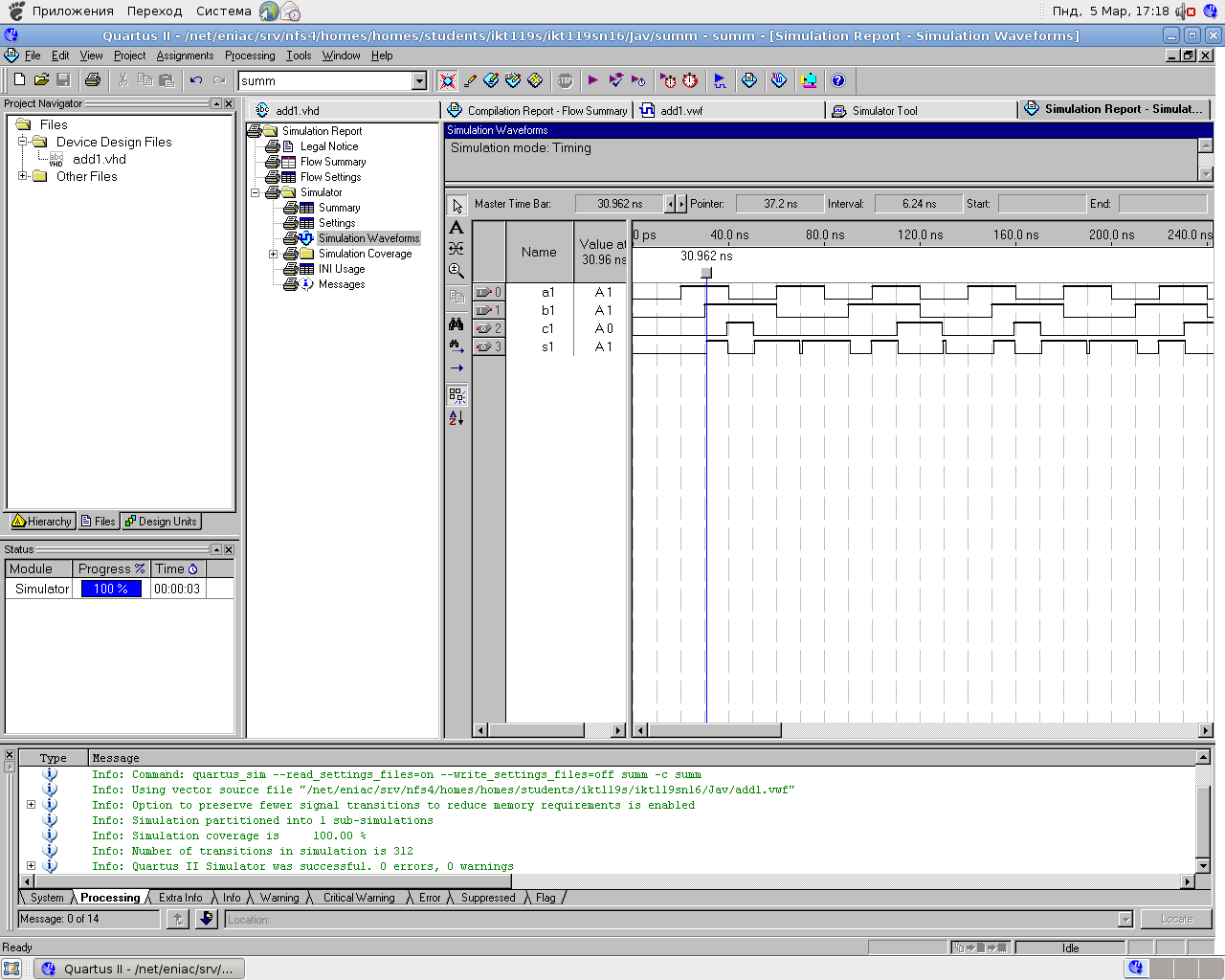Click the Find Next binoculars-arrow icon

click(x=457, y=346)
